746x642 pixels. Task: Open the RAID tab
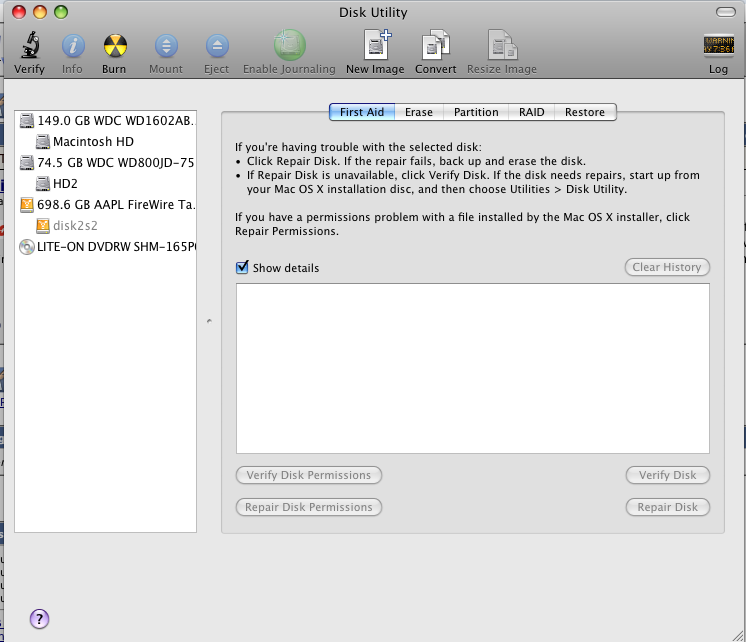click(531, 112)
